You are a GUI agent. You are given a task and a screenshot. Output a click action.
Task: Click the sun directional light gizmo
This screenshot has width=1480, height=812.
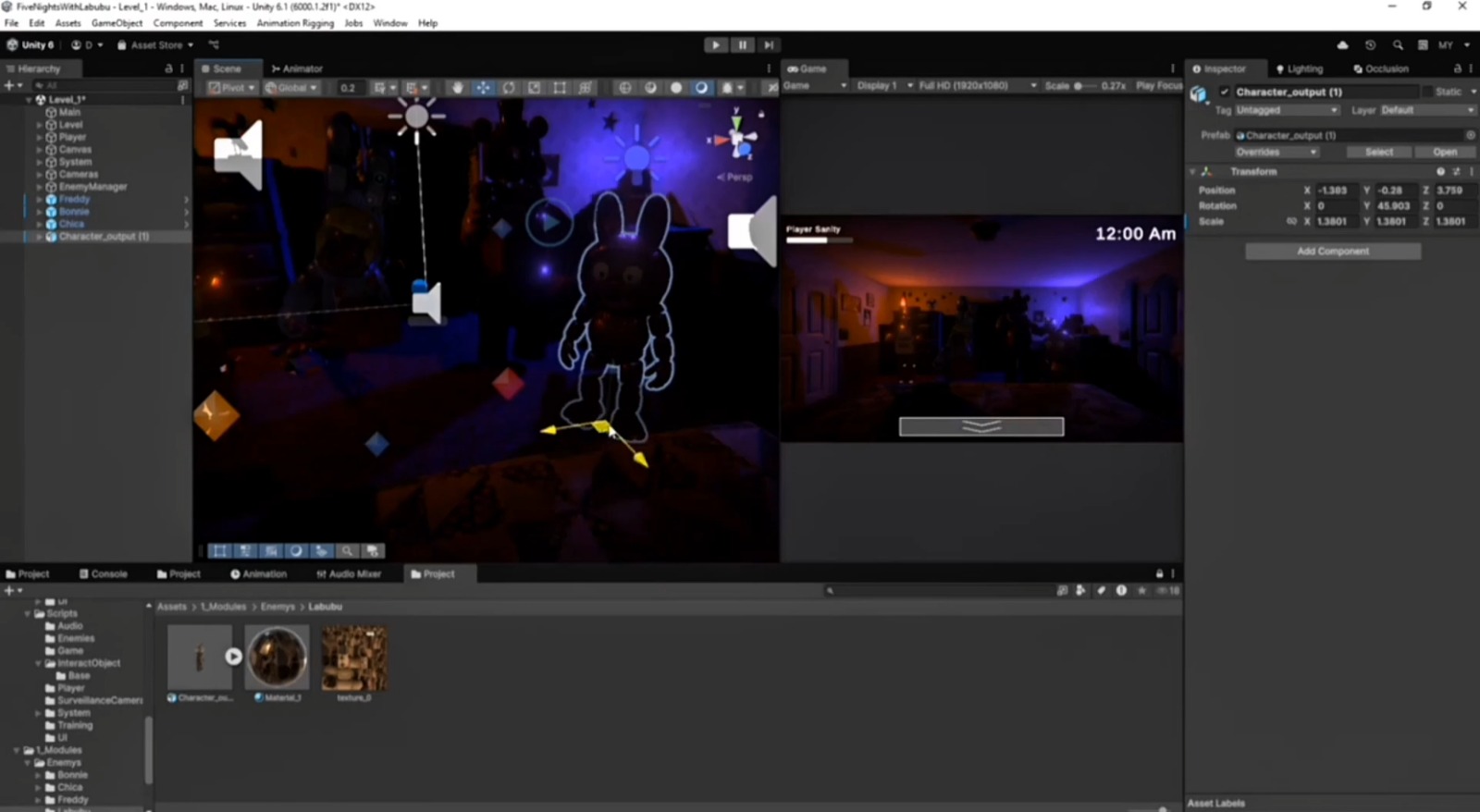(x=417, y=117)
